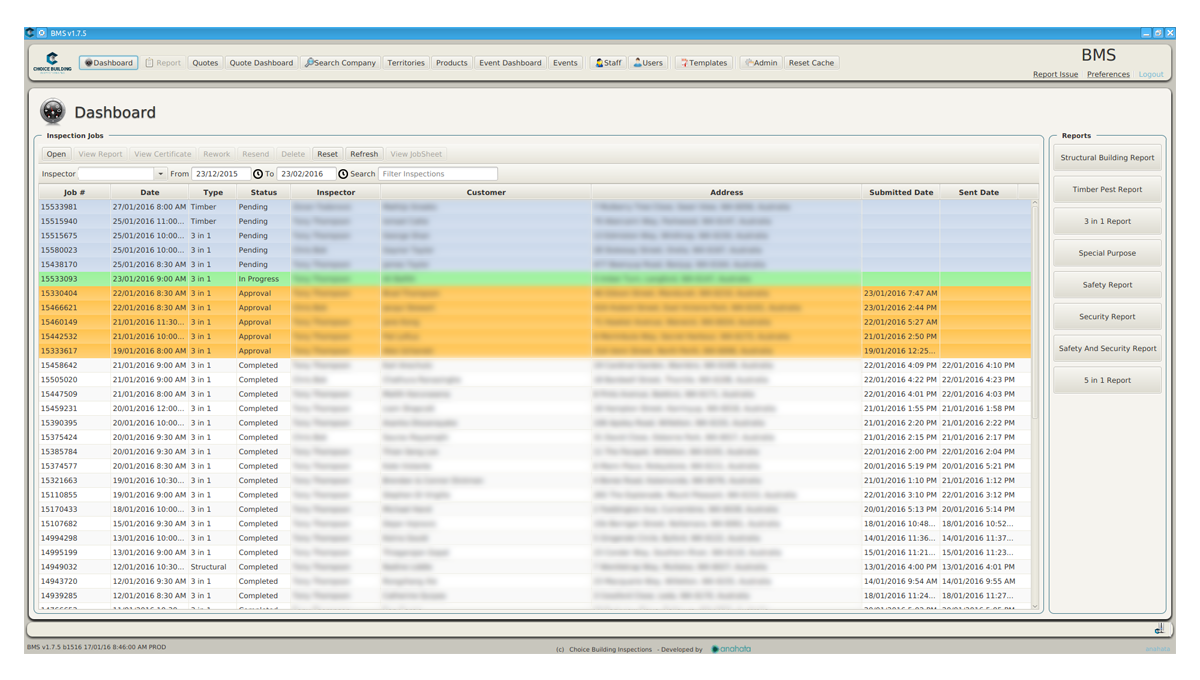1200x680 pixels.
Task: Sort by the Date column header
Action: [x=149, y=192]
